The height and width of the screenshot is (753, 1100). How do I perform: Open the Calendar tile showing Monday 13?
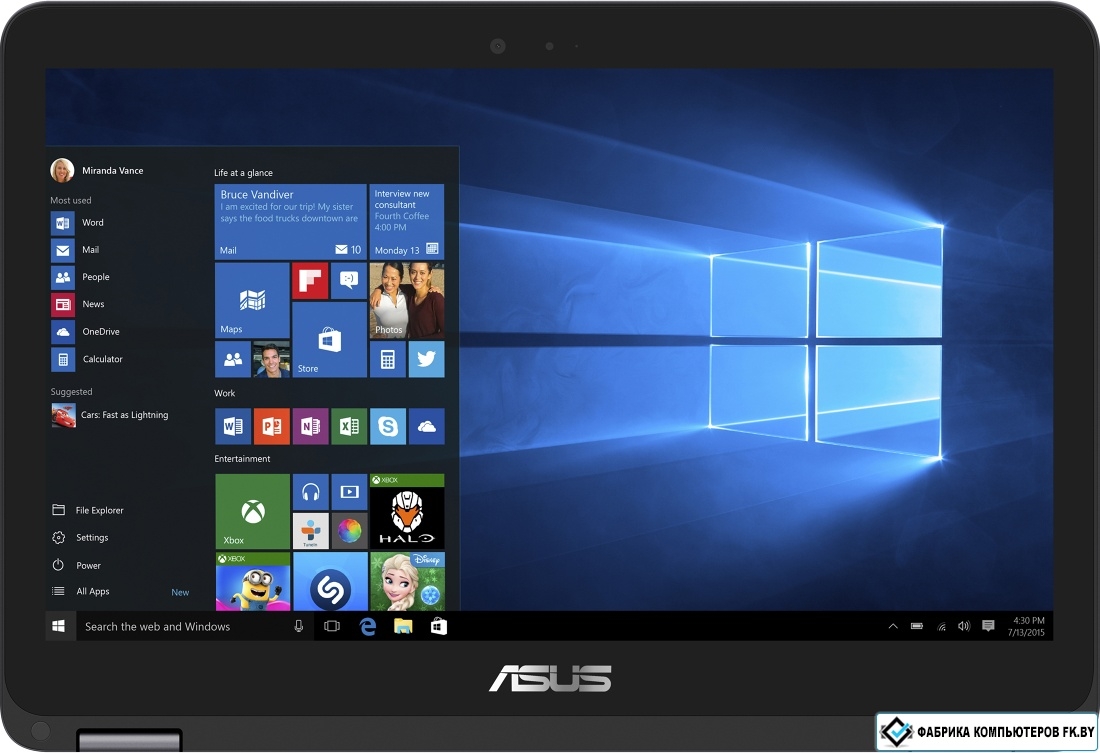coord(407,222)
